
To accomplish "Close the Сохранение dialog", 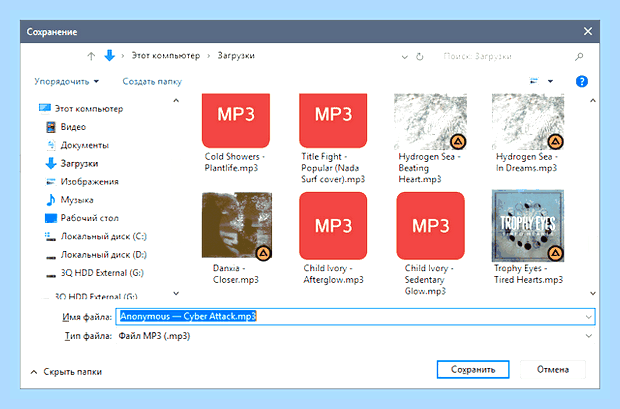I will [588, 31].
